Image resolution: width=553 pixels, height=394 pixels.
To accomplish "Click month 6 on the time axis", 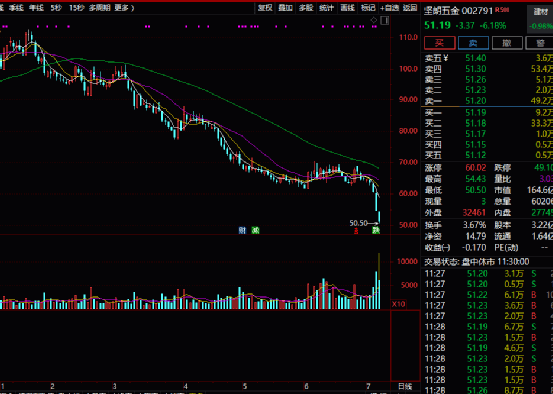I will (x=306, y=386).
